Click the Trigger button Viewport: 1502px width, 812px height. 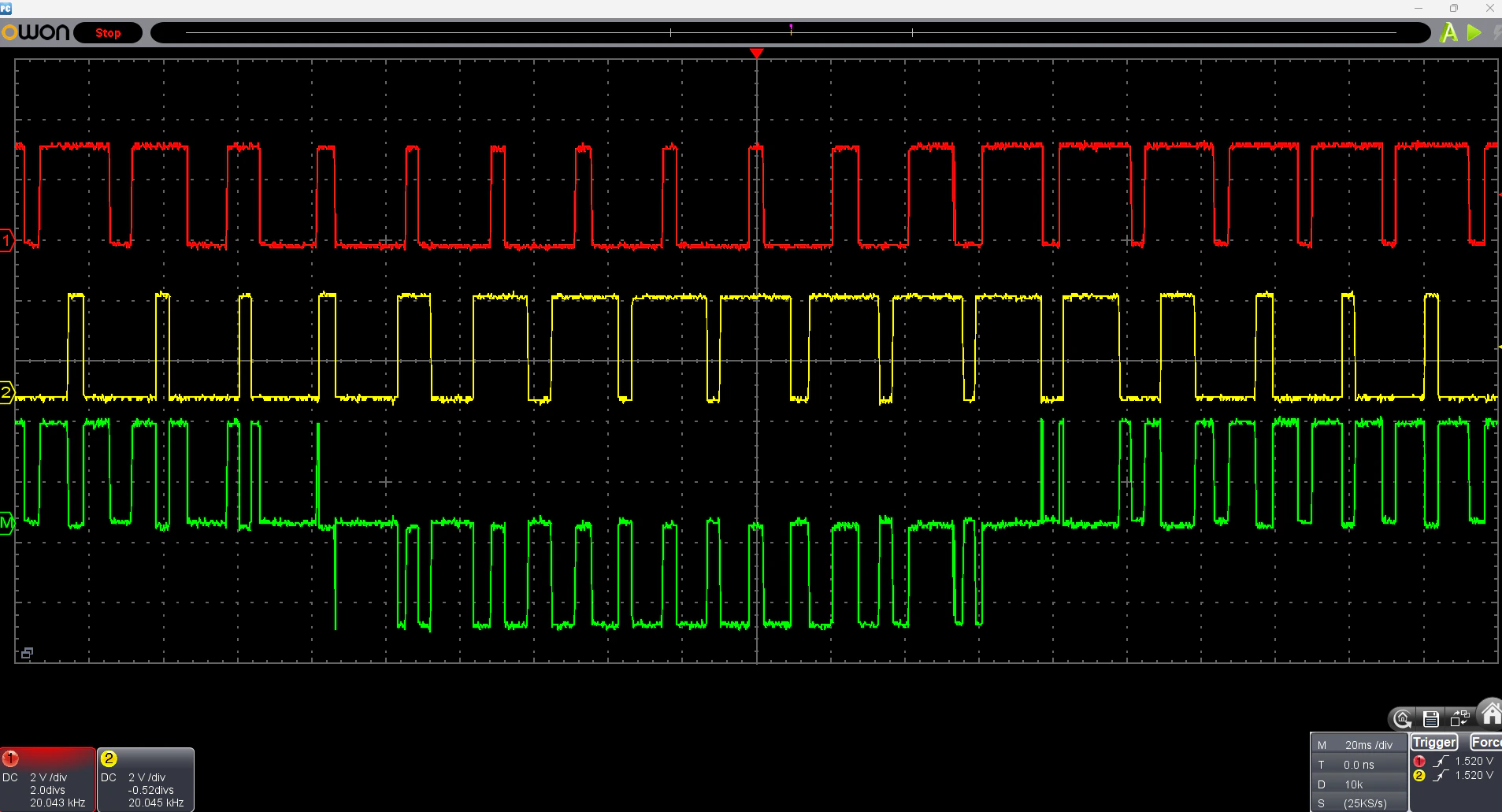pos(1434,742)
